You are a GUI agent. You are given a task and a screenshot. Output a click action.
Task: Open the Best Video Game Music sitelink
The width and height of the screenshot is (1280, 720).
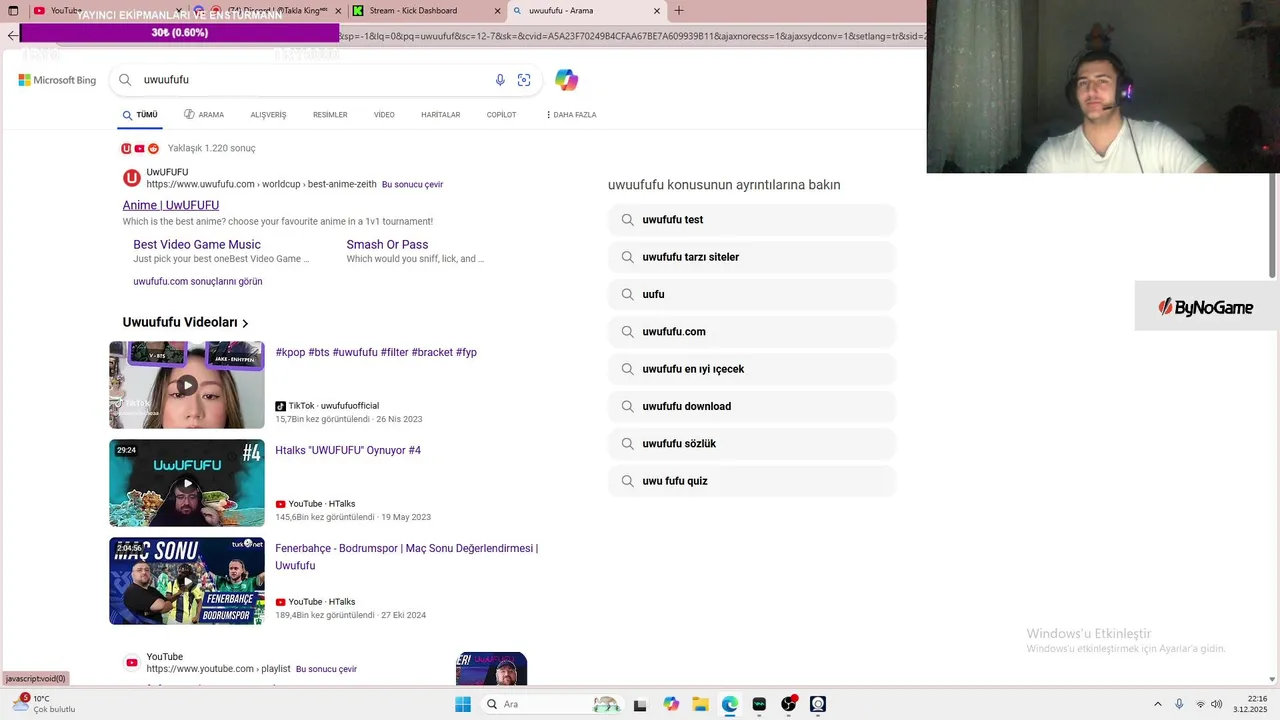click(x=197, y=245)
